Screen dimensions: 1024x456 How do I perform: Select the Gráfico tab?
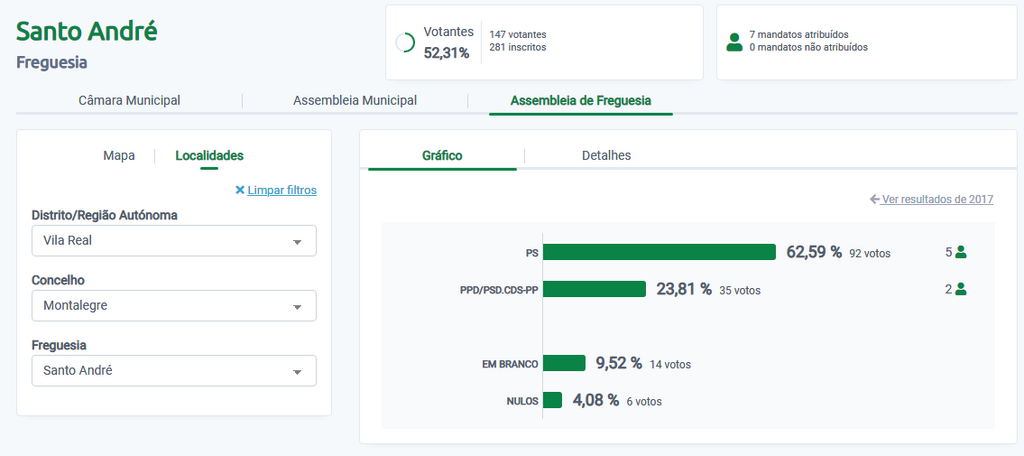(x=442, y=155)
